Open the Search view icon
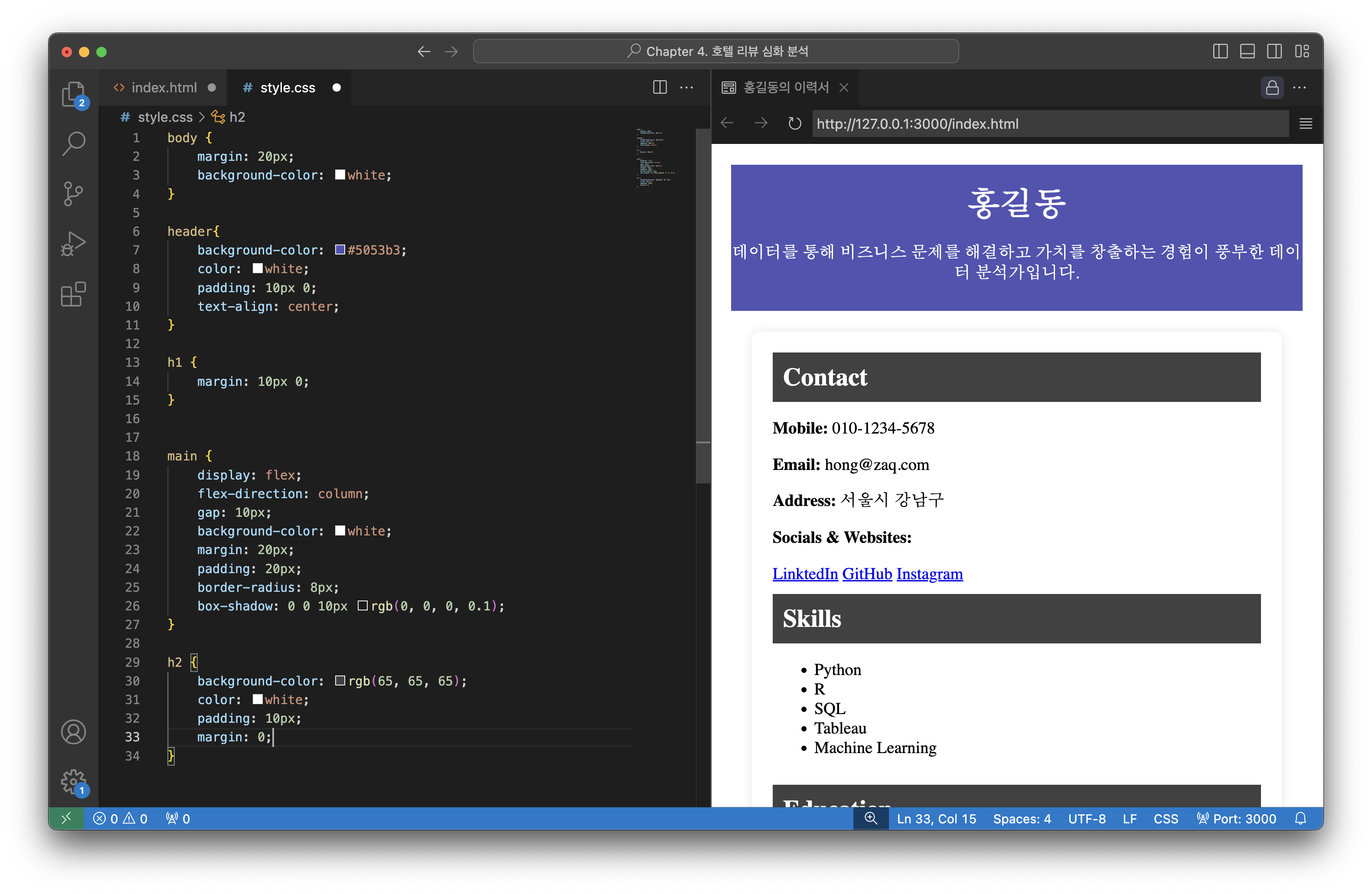The height and width of the screenshot is (894, 1372). click(x=73, y=144)
